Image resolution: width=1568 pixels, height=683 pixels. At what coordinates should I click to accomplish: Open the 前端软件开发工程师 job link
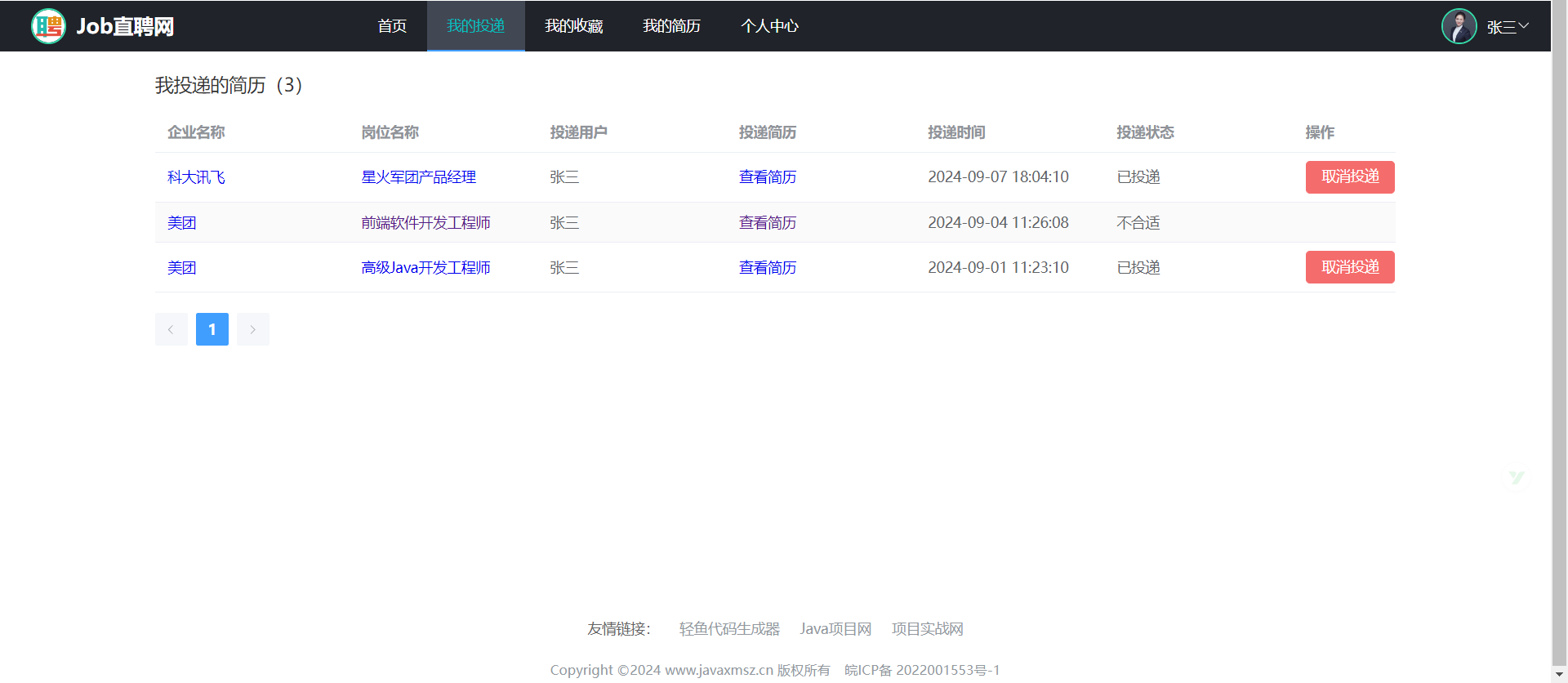point(426,223)
